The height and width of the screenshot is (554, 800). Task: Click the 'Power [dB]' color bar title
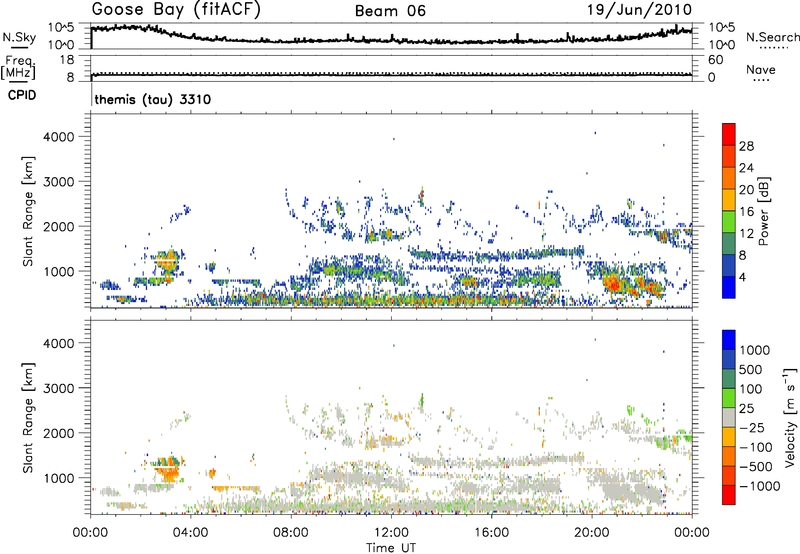[763, 211]
